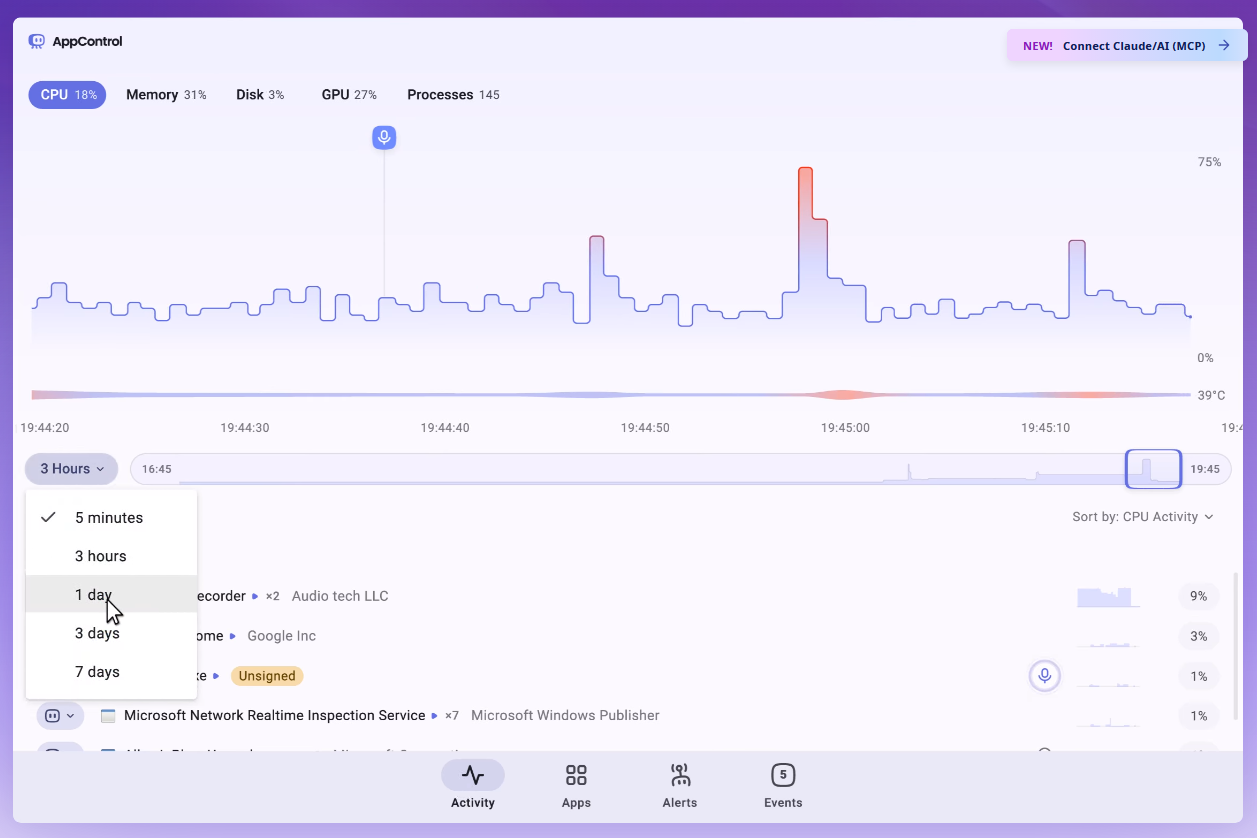
Task: Click the 19:44:30 time axis label
Action: 245,427
